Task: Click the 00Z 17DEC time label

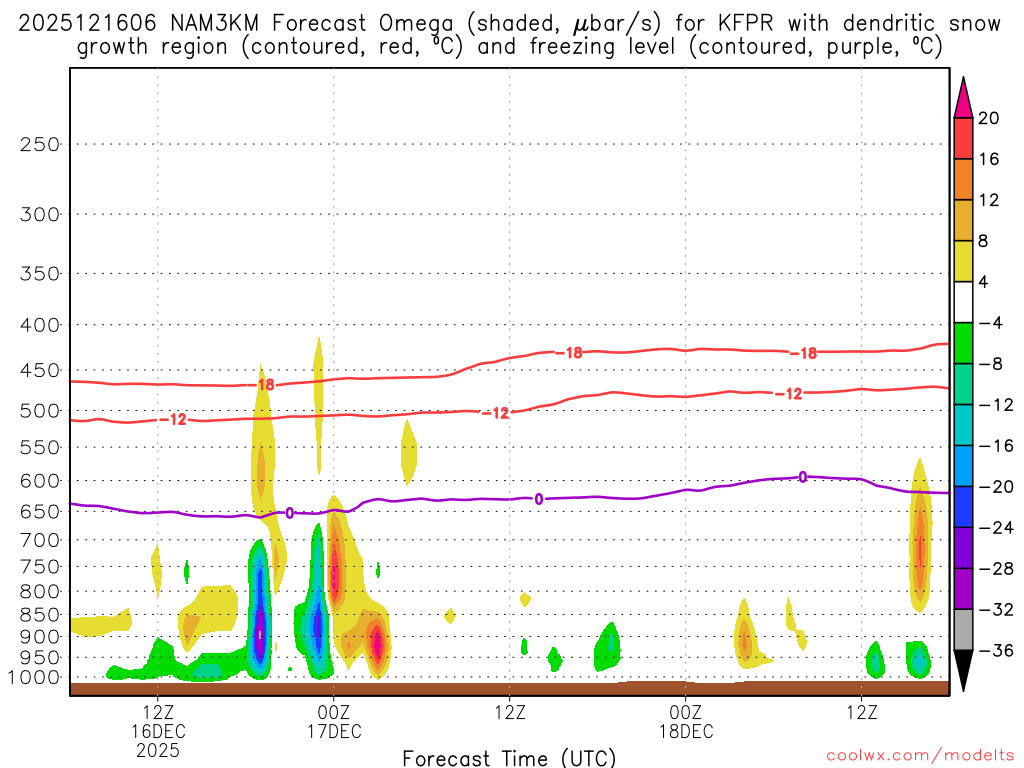Action: 334,722
